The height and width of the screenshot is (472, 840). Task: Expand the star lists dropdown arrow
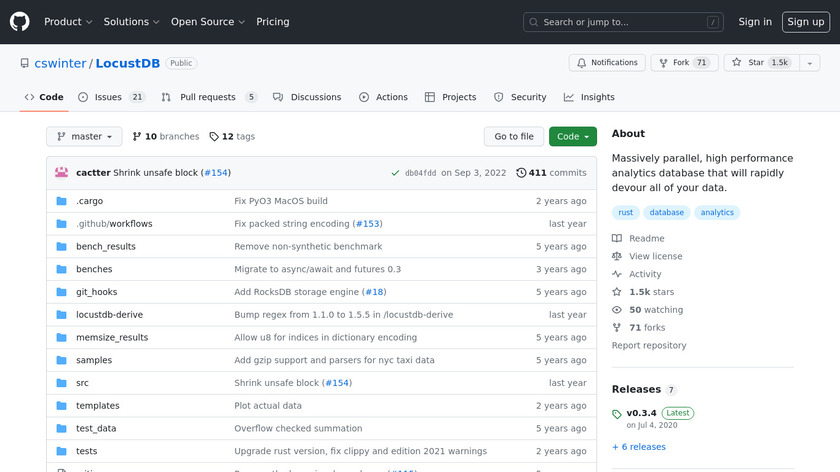tap(810, 63)
